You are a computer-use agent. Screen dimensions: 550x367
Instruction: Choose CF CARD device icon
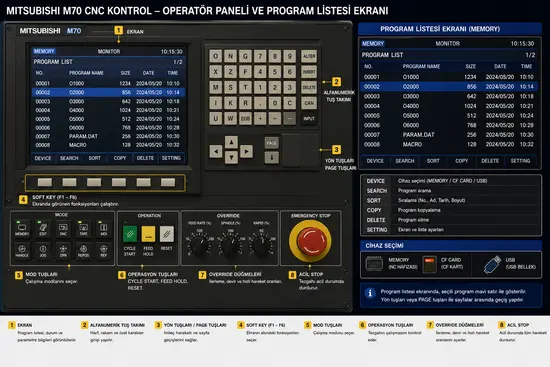click(429, 264)
